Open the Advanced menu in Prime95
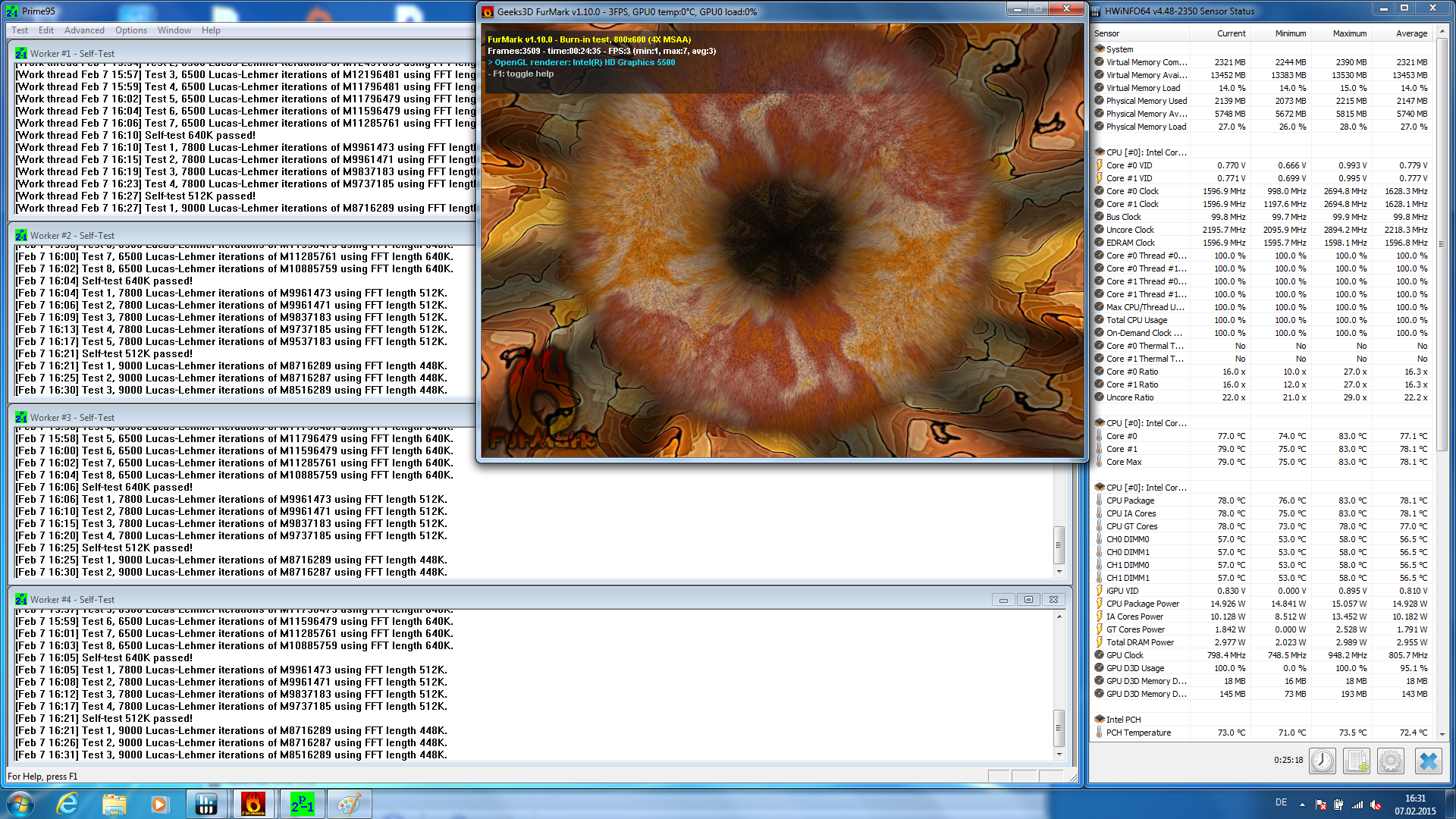Viewport: 1456px width, 819px height. [x=84, y=30]
